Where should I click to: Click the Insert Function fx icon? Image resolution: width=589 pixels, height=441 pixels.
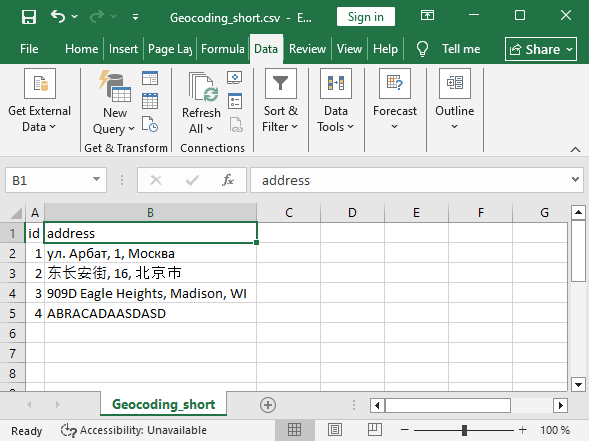[x=228, y=180]
